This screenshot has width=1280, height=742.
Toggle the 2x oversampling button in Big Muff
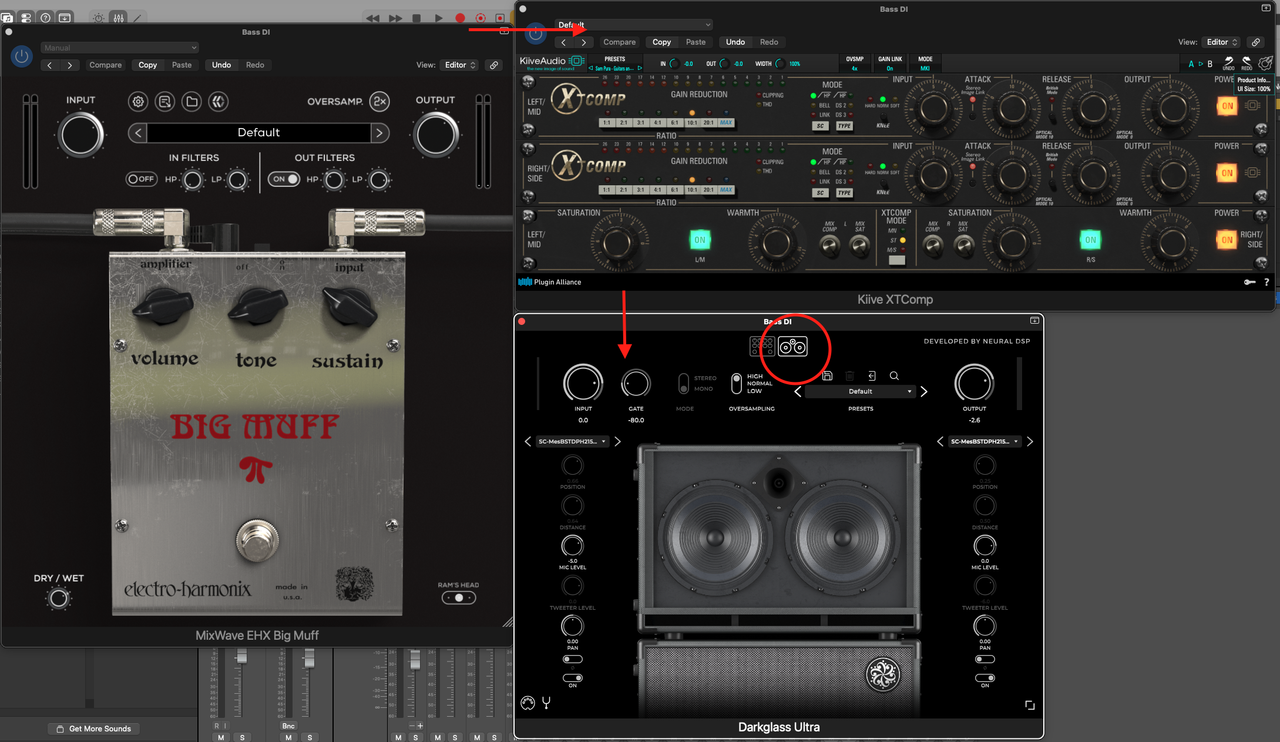coord(379,101)
